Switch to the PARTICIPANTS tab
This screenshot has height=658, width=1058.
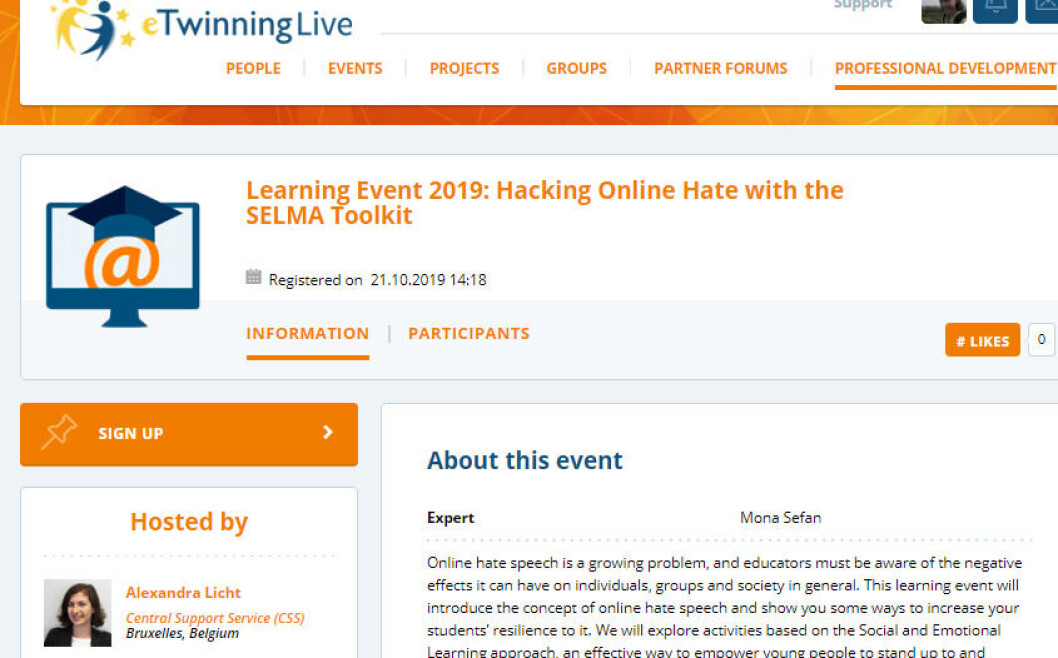(x=469, y=333)
